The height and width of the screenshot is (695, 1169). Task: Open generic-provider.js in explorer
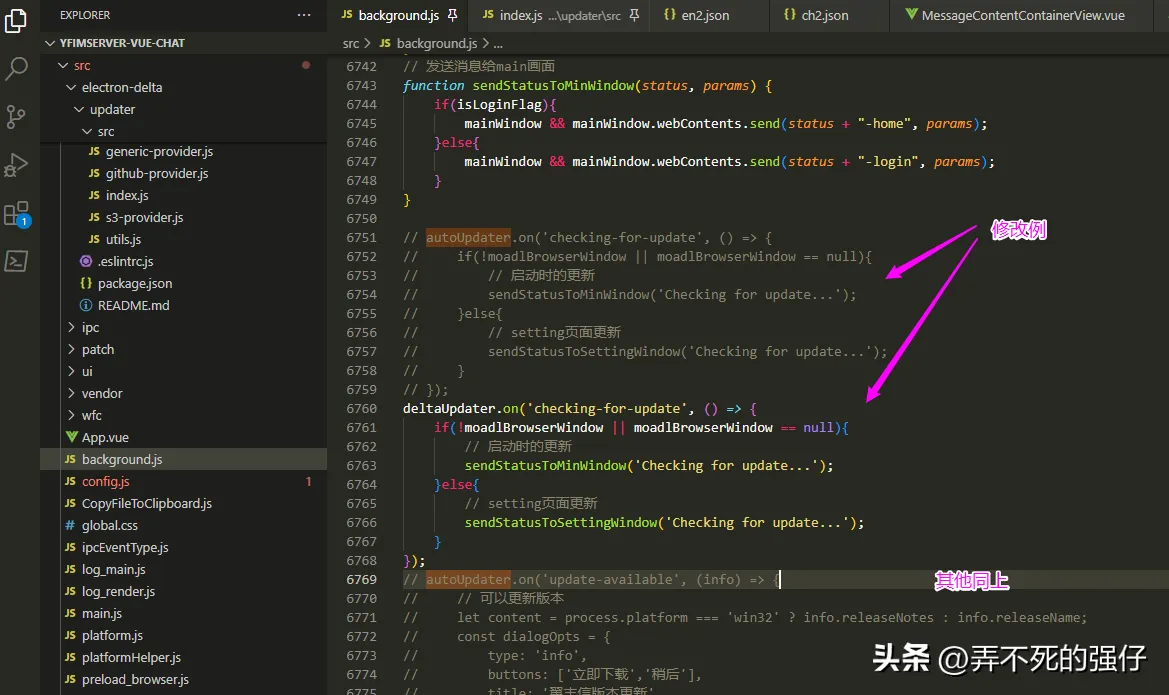pos(183,151)
